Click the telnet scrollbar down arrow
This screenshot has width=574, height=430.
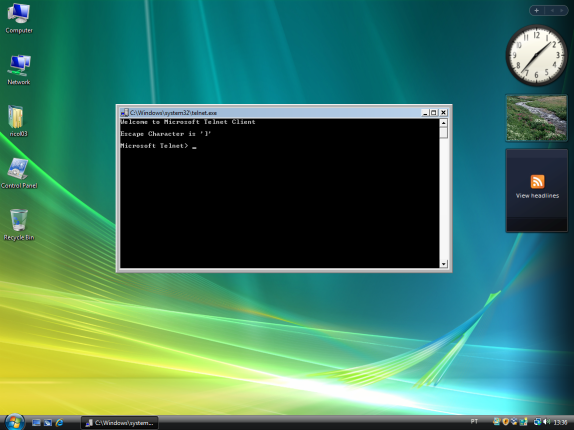click(444, 264)
